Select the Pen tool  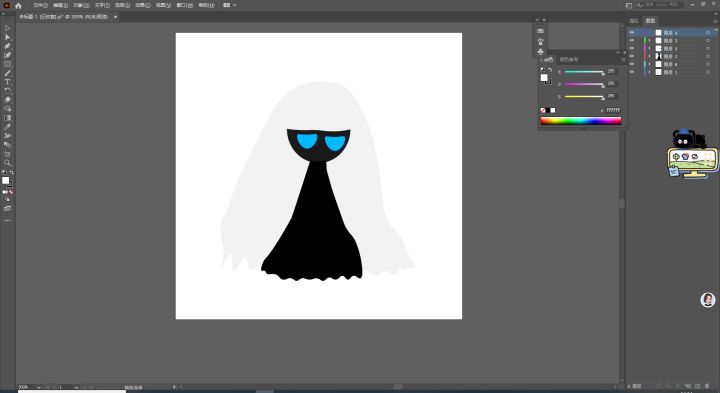coord(7,46)
